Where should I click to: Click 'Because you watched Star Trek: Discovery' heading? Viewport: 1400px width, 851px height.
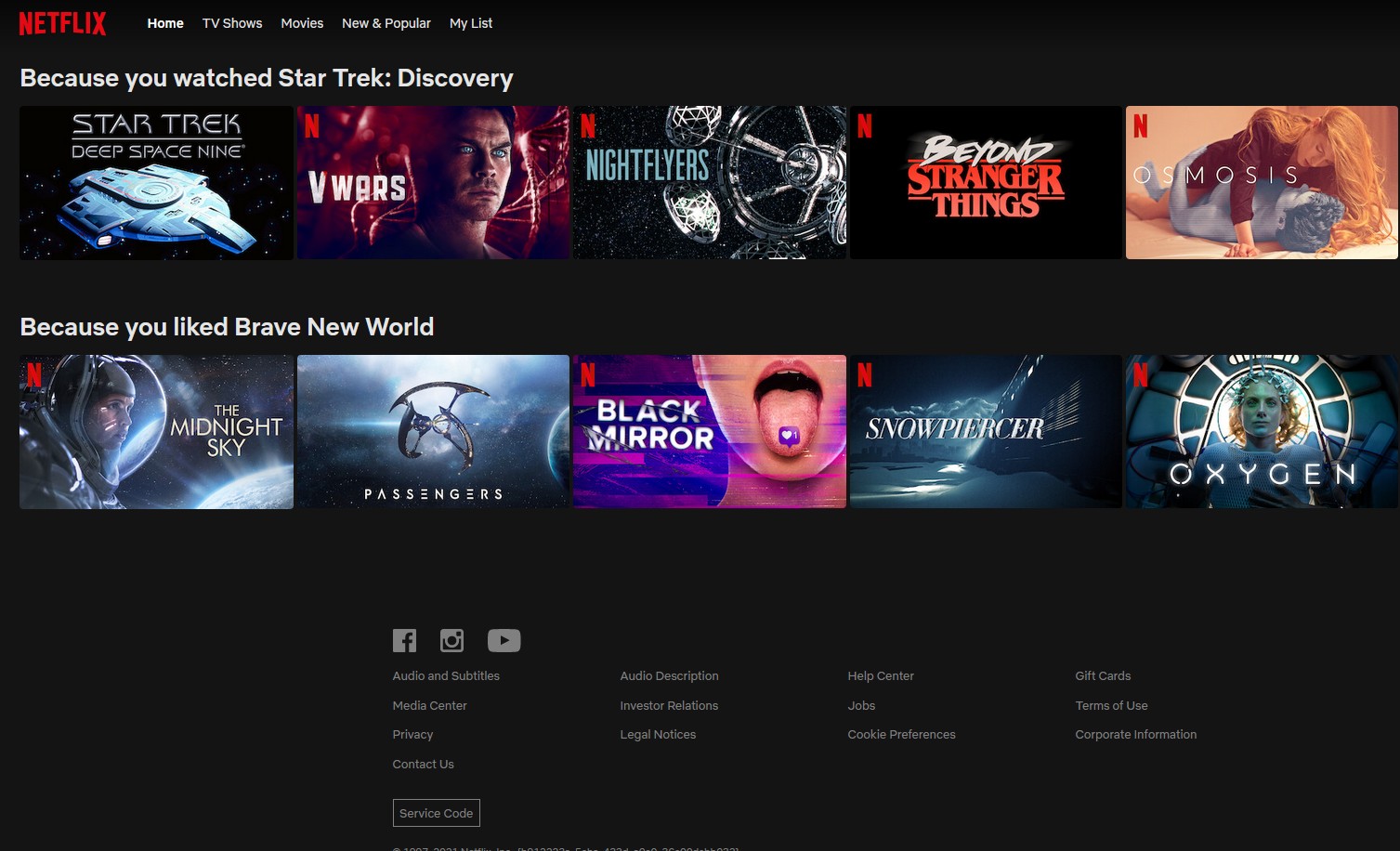[x=267, y=78]
